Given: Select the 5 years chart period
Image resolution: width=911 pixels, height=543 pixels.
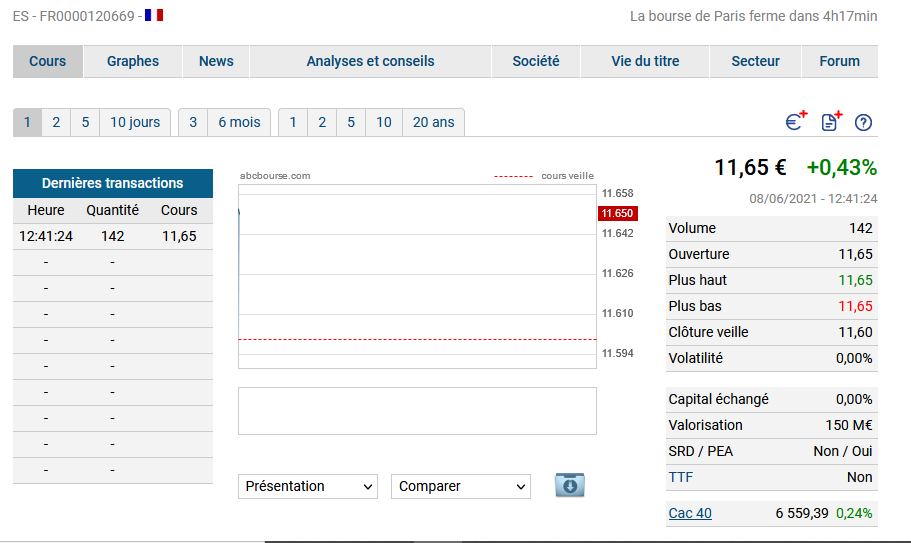Looking at the screenshot, I should point(351,123).
